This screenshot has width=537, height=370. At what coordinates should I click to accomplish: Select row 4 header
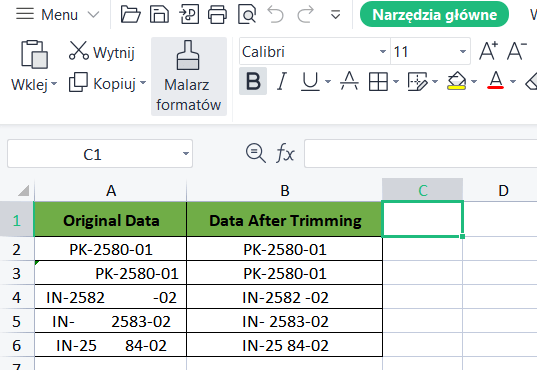[16, 297]
